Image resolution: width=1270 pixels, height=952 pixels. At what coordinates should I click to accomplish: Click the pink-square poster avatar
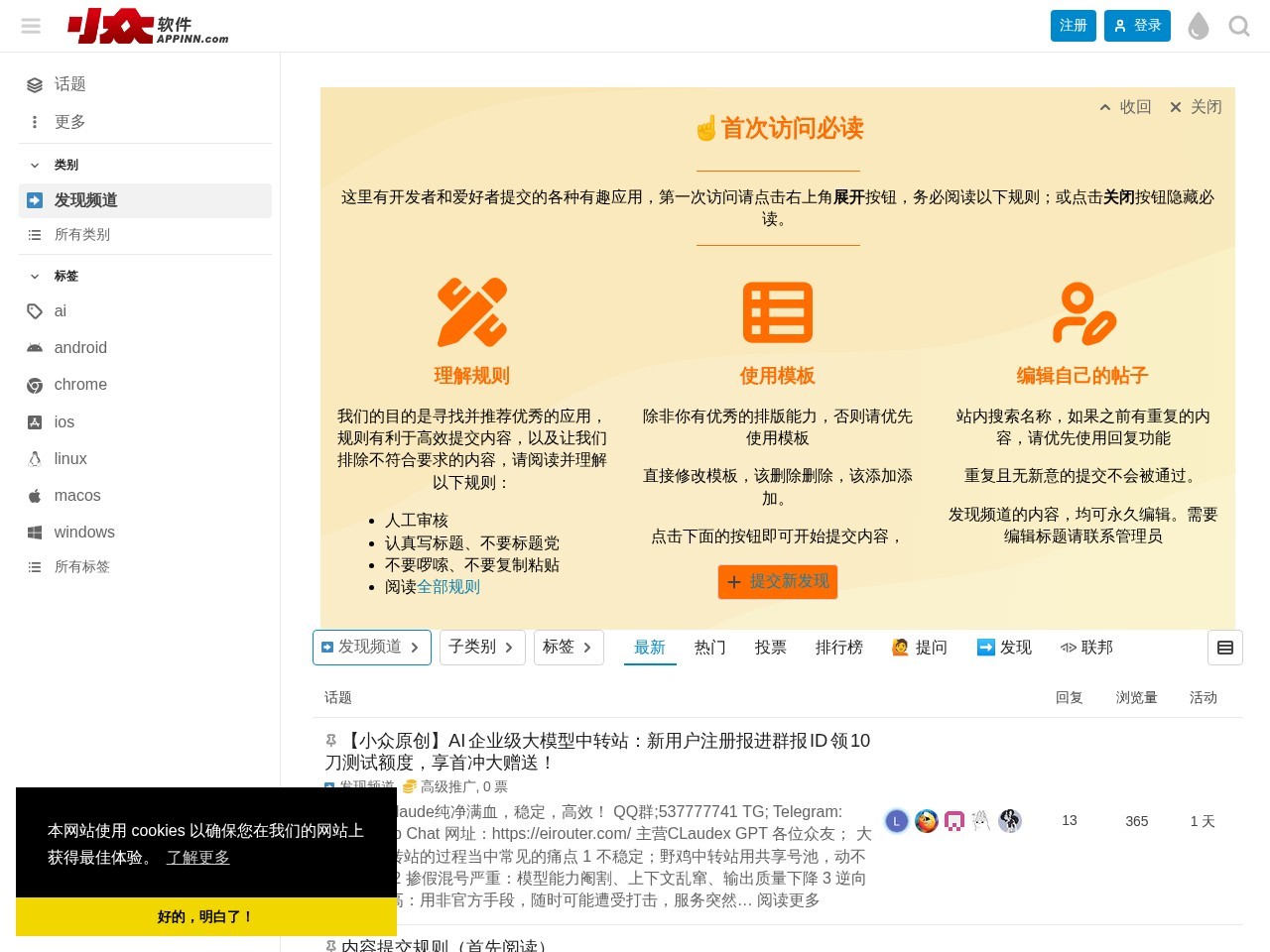coord(954,821)
